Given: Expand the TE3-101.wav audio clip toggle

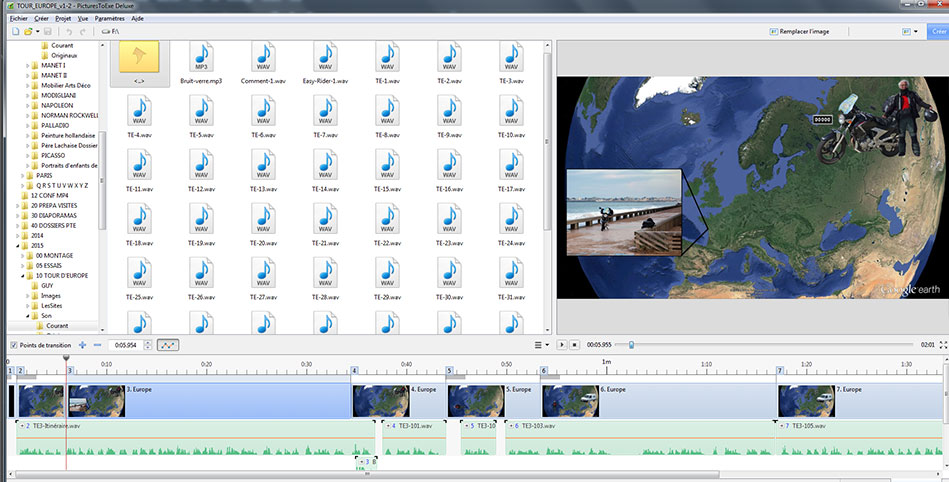Looking at the screenshot, I should pos(387,426).
